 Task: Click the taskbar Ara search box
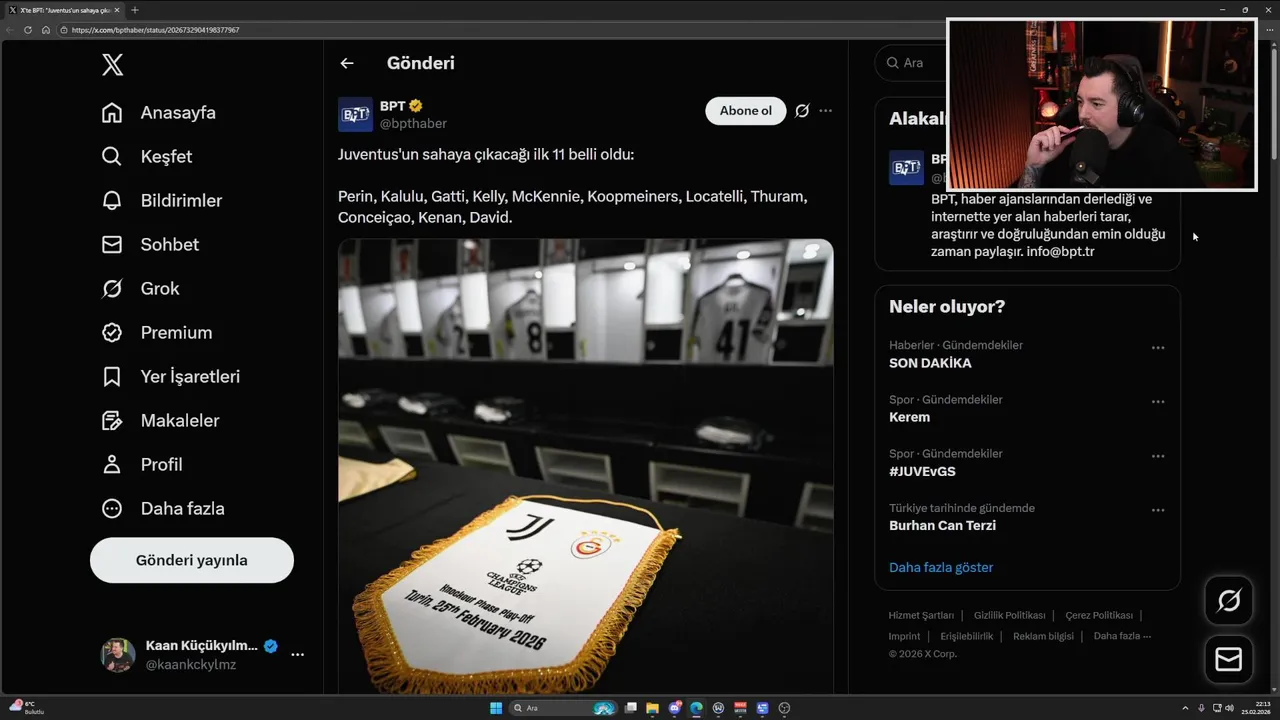point(563,708)
